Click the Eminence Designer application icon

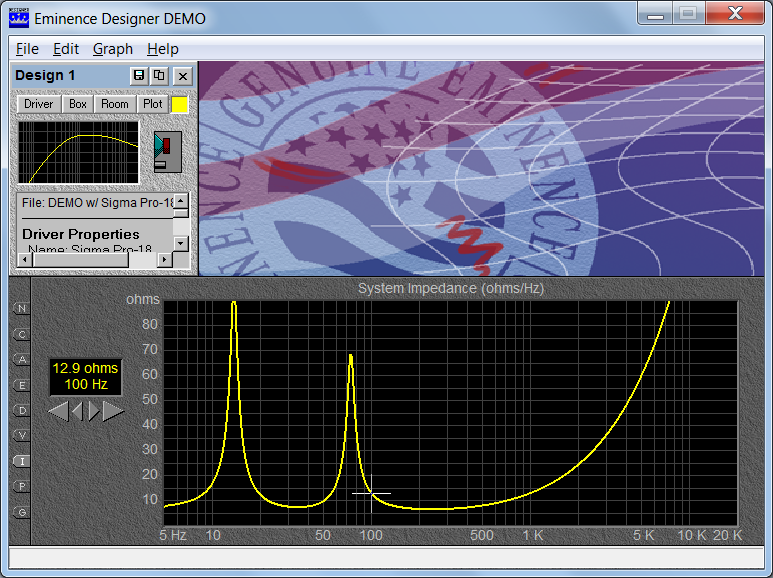19,18
